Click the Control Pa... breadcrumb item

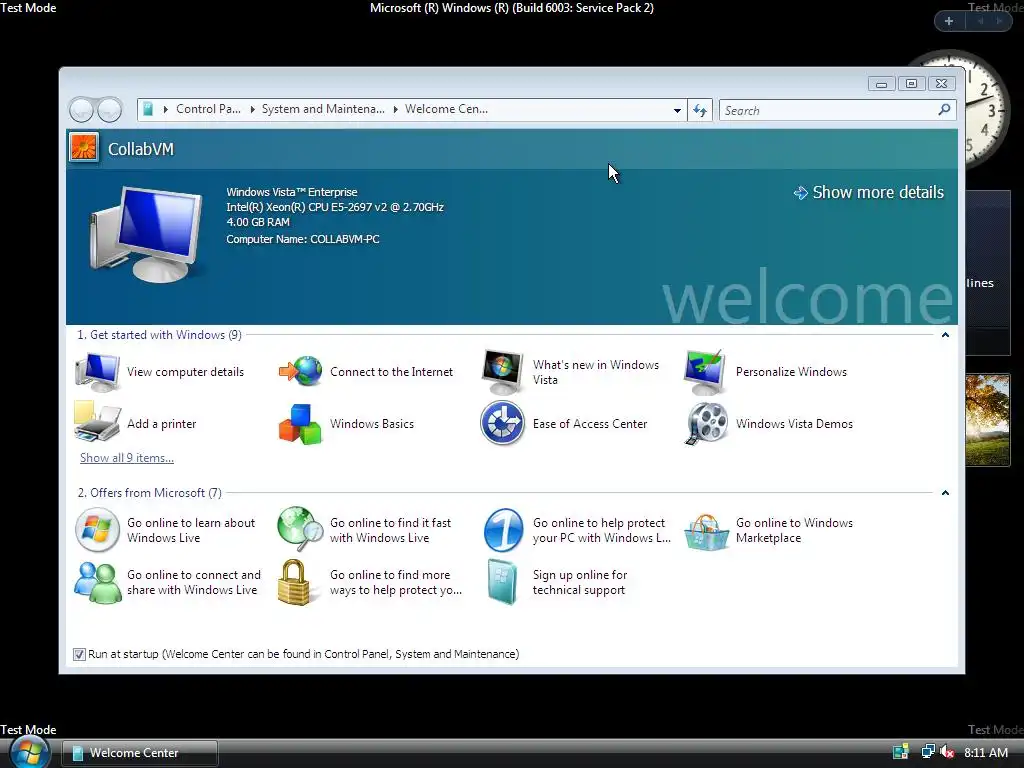pos(208,109)
